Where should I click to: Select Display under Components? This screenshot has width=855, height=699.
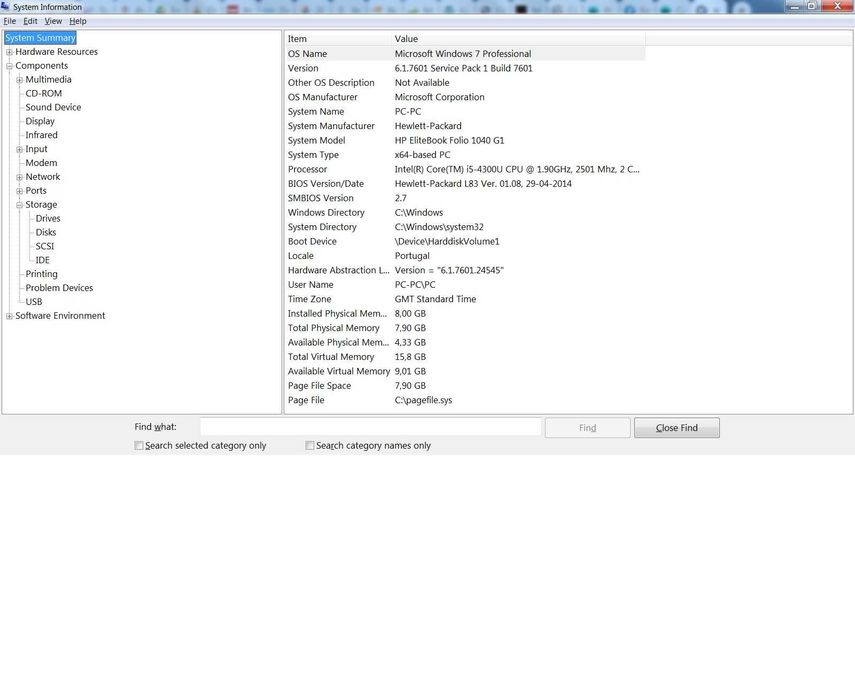[40, 121]
